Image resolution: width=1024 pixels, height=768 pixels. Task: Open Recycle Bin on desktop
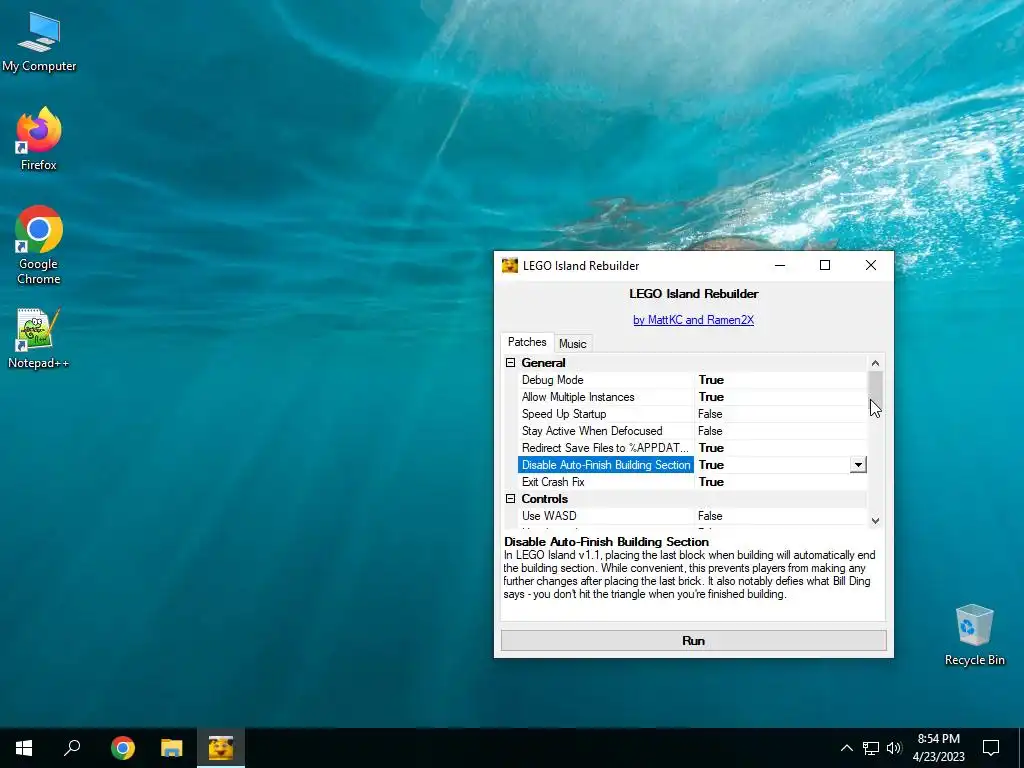(974, 635)
